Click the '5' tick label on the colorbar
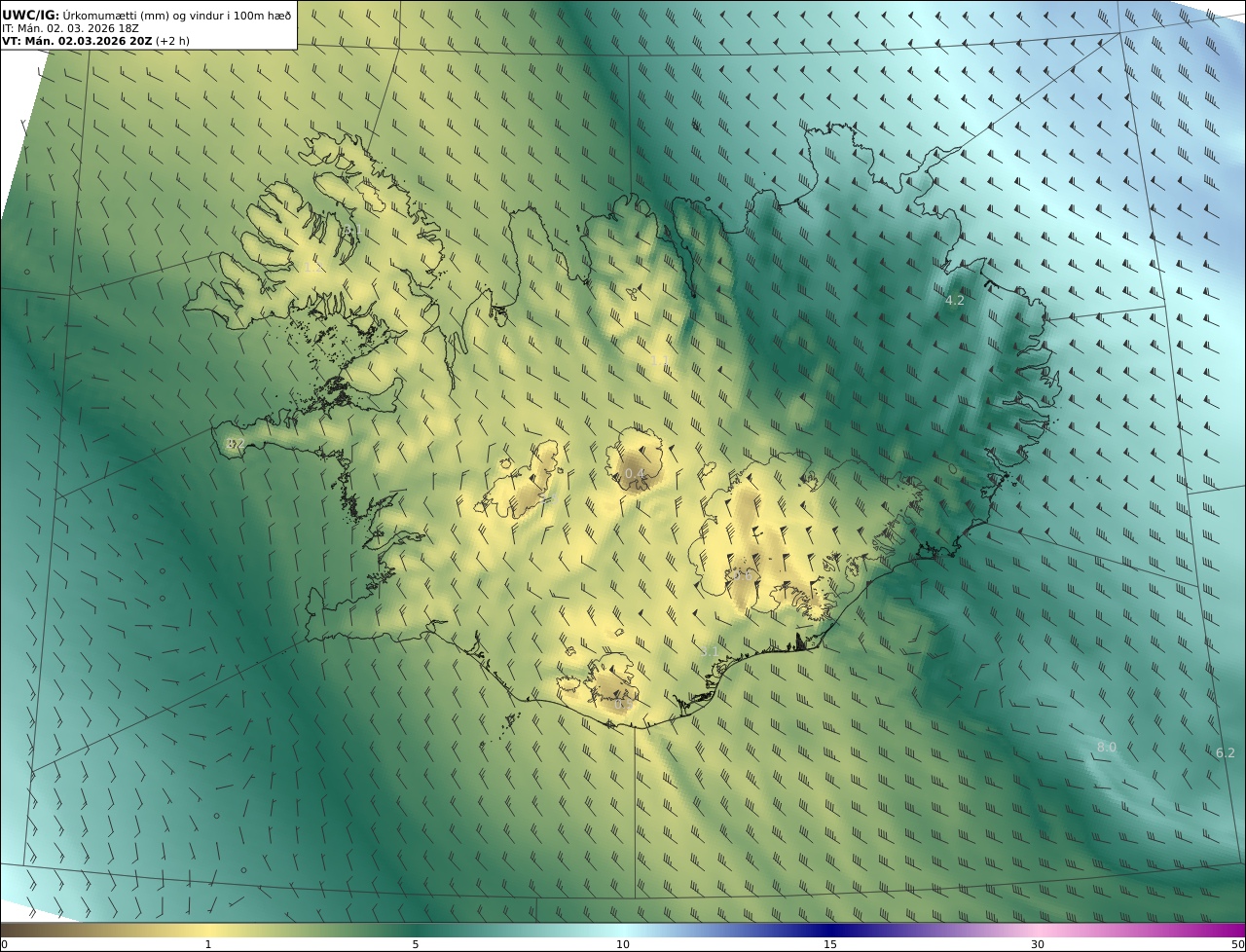 [416, 945]
